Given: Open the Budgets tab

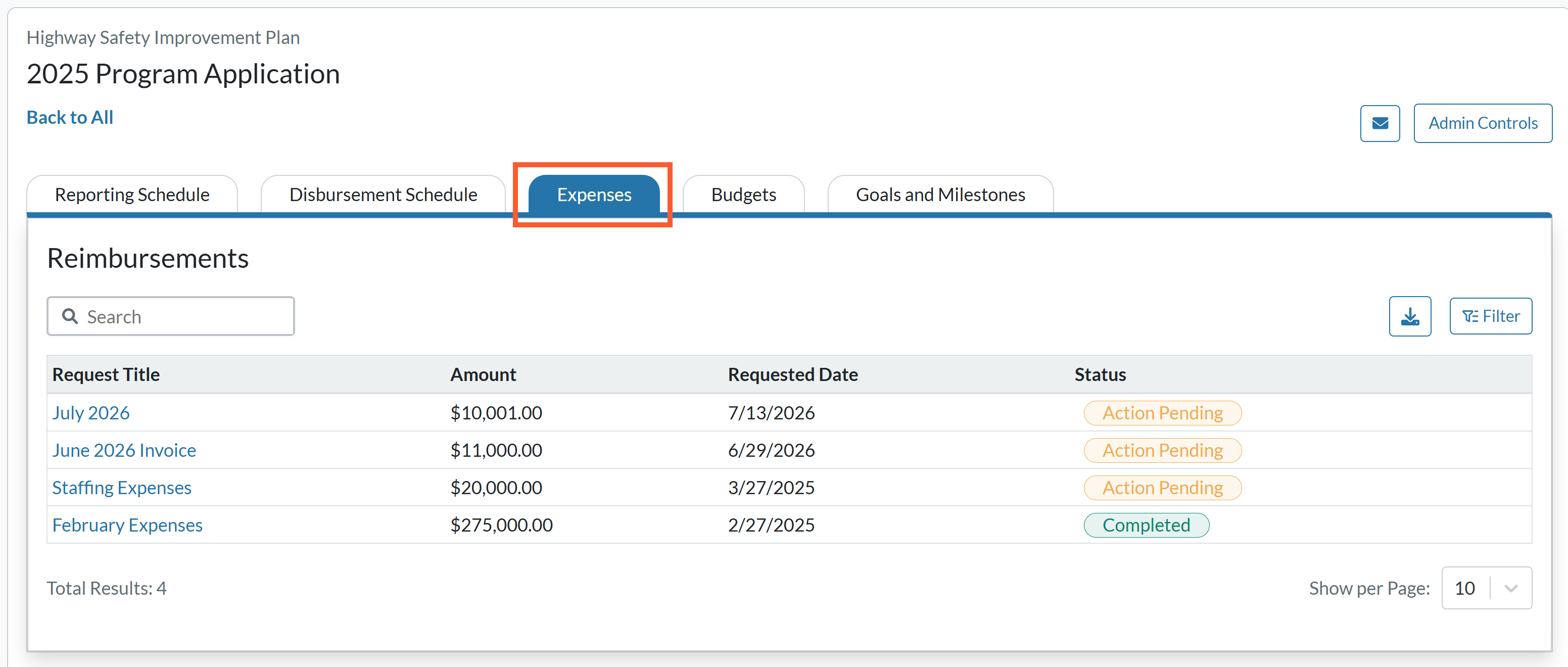Looking at the screenshot, I should (743, 195).
